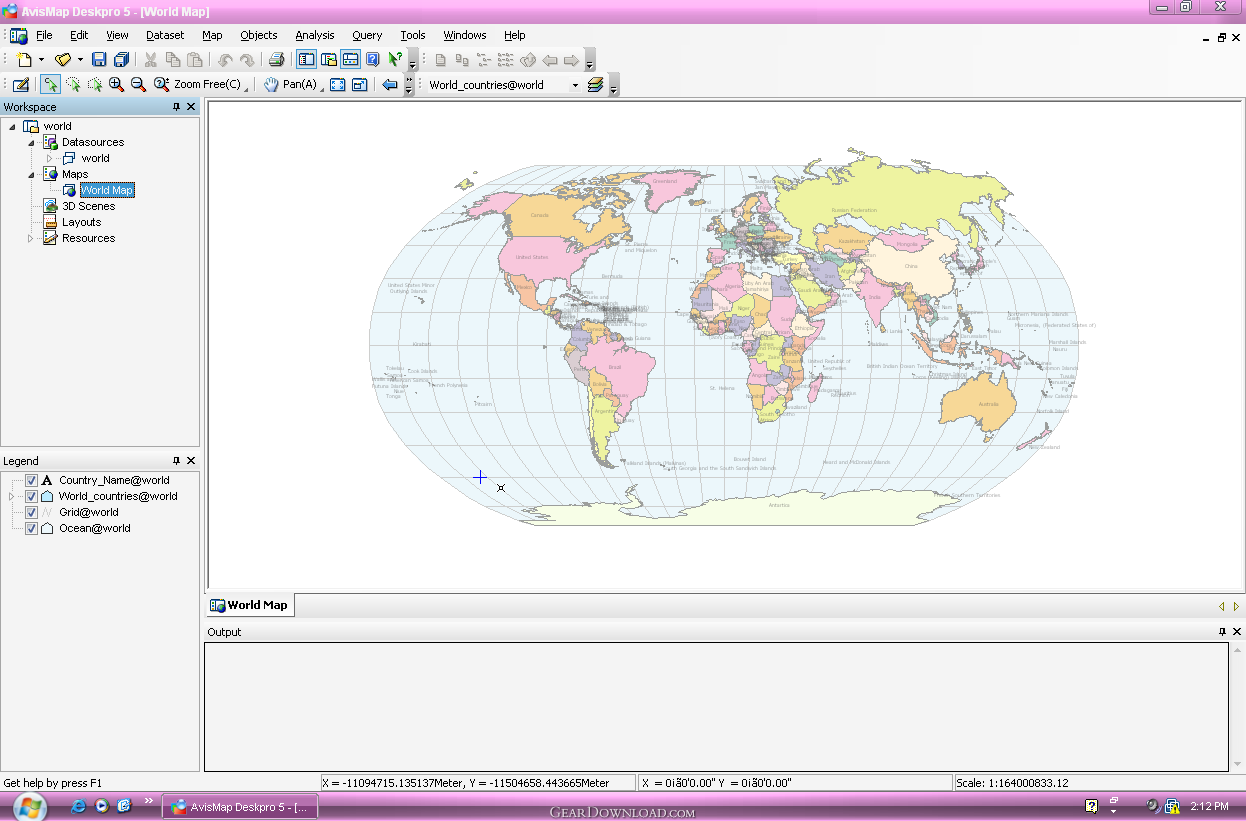
Task: Click the Copy icon in the toolbar
Action: (173, 60)
